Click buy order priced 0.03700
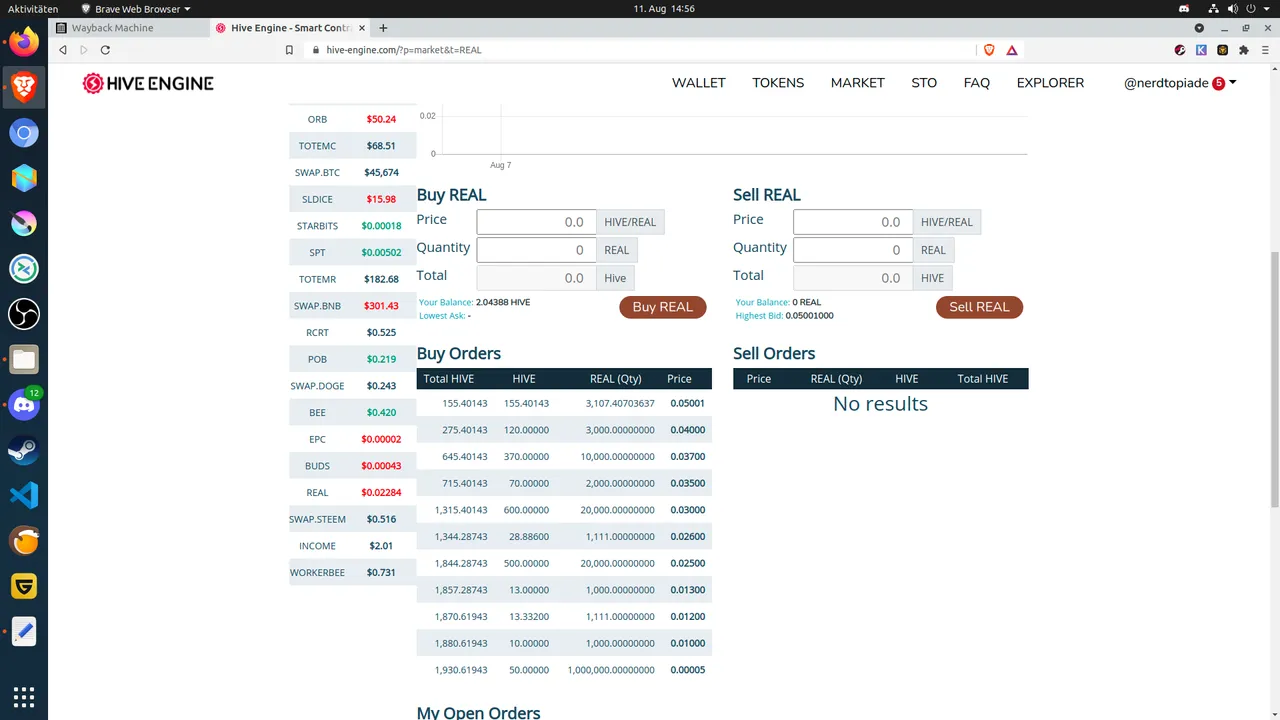 [564, 456]
